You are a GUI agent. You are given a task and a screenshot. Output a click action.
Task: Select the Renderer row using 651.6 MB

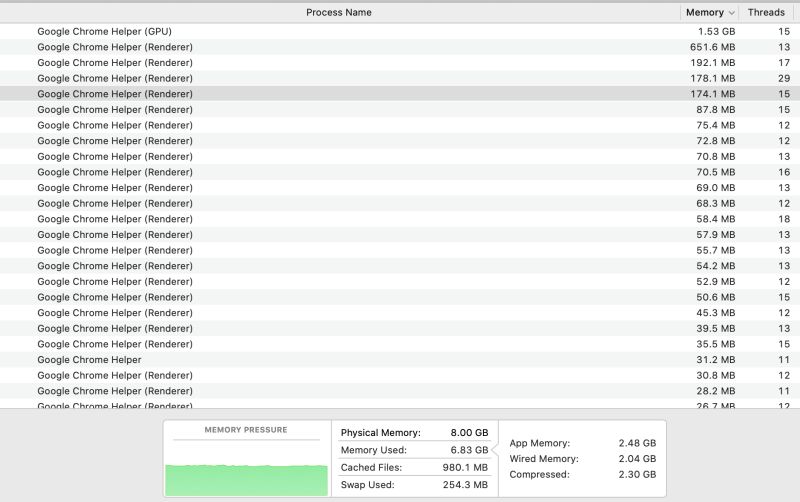400,47
